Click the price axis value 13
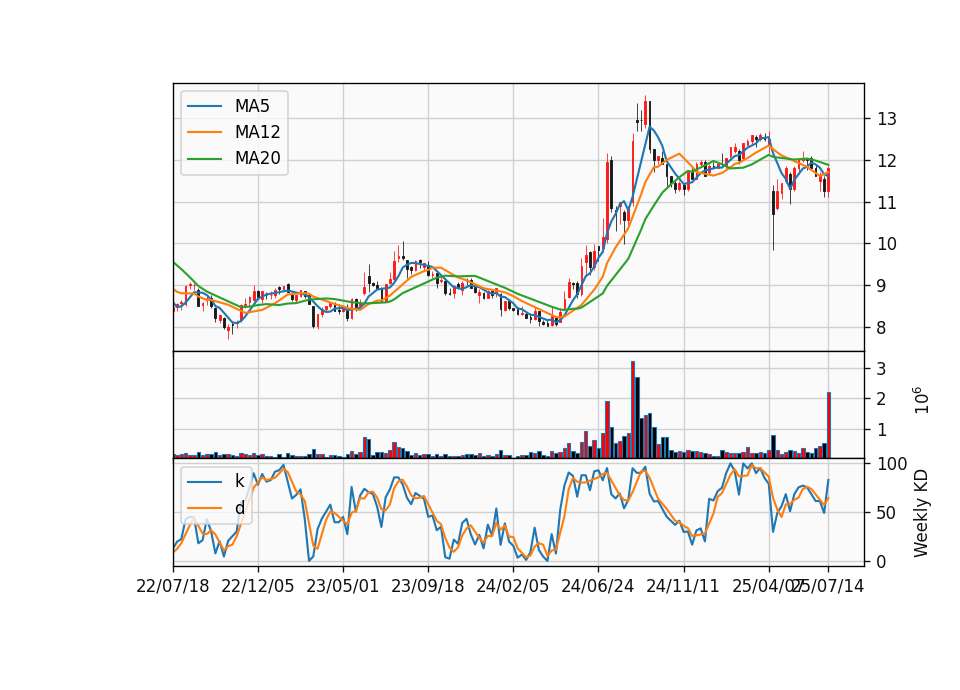This screenshot has width=960, height=690. coord(887,119)
